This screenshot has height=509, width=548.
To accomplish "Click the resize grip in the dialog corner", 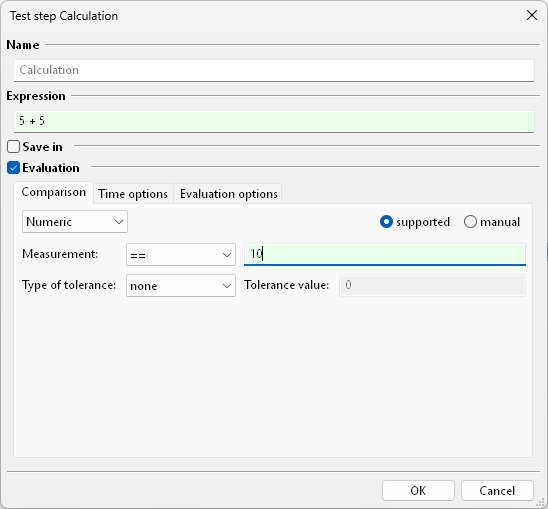I will tap(540, 502).
